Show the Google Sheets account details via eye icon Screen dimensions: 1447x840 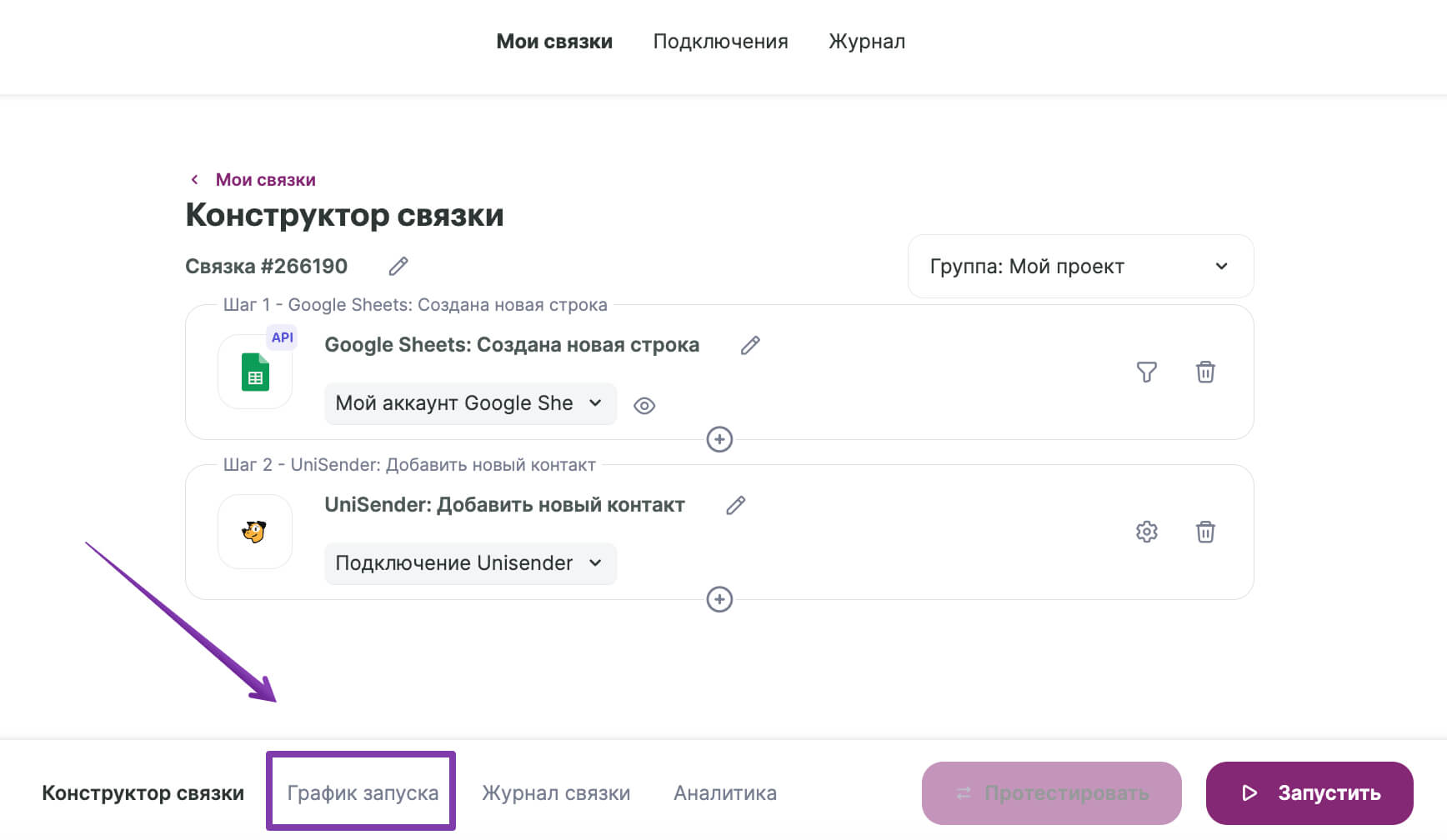(644, 406)
